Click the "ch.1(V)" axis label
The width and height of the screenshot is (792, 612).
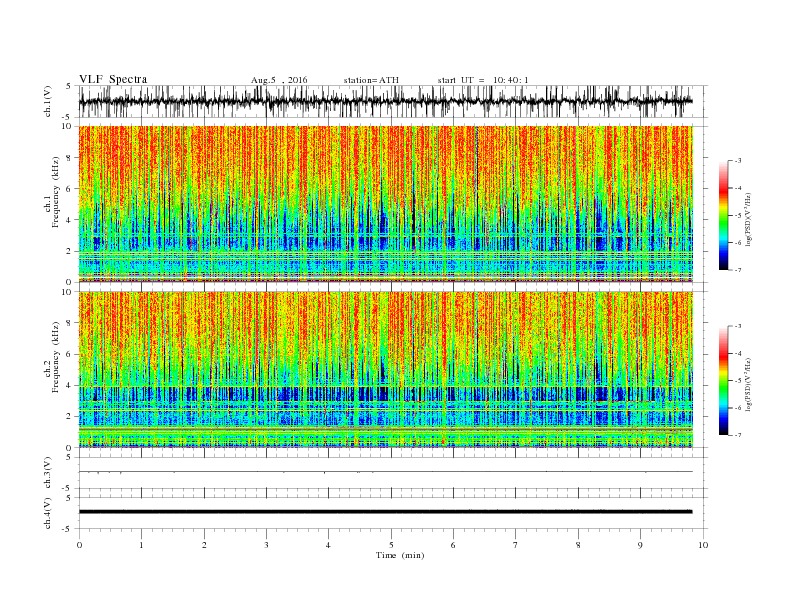(48, 101)
